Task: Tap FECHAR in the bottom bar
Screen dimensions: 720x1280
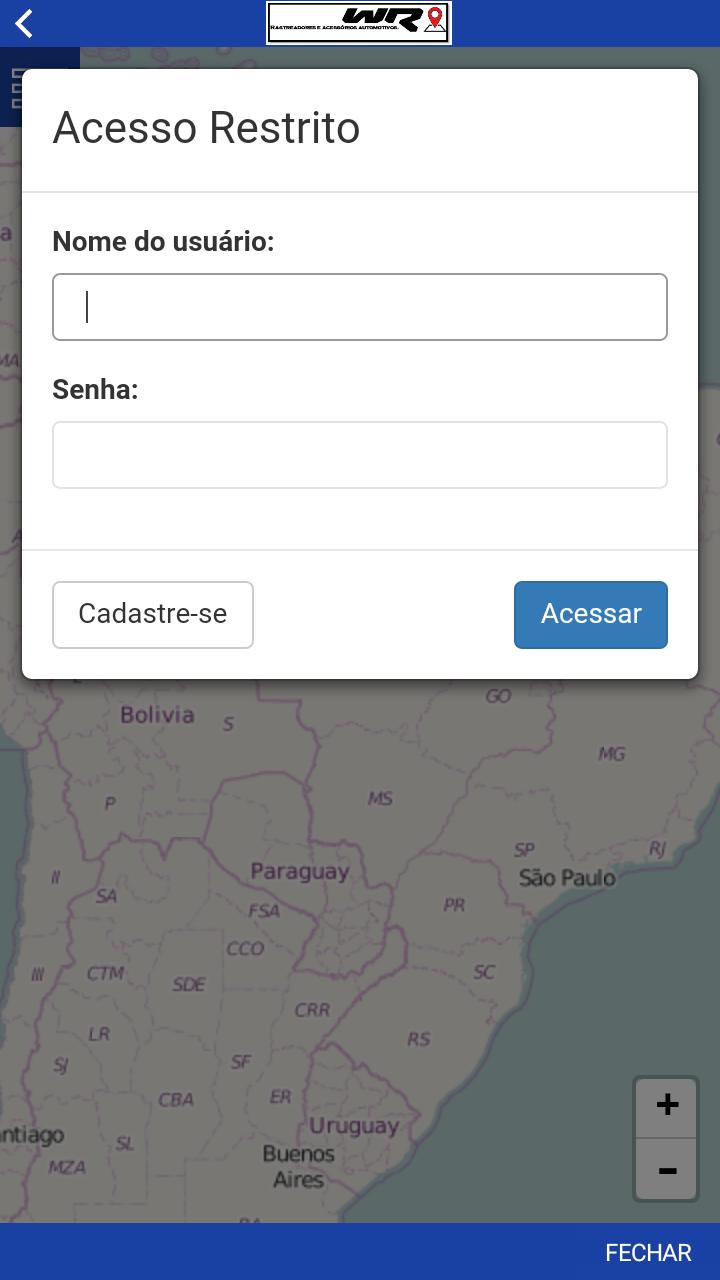Action: pyautogui.click(x=648, y=1253)
